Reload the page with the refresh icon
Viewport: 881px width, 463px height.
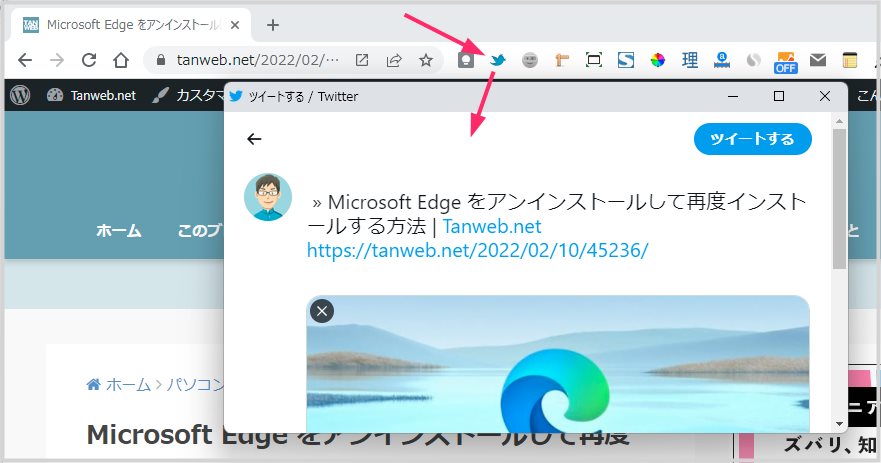point(89,60)
